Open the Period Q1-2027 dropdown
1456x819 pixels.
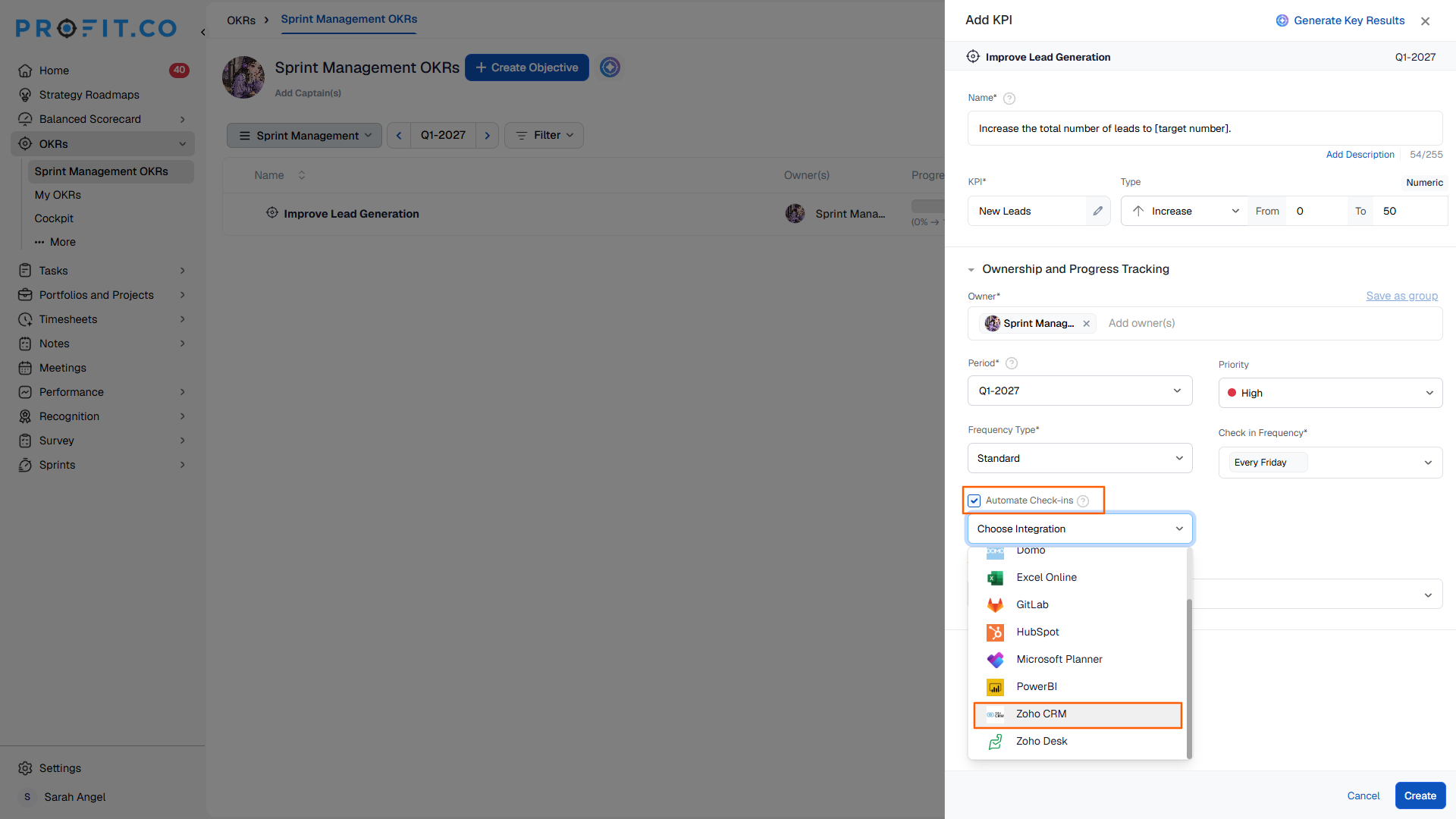1080,391
